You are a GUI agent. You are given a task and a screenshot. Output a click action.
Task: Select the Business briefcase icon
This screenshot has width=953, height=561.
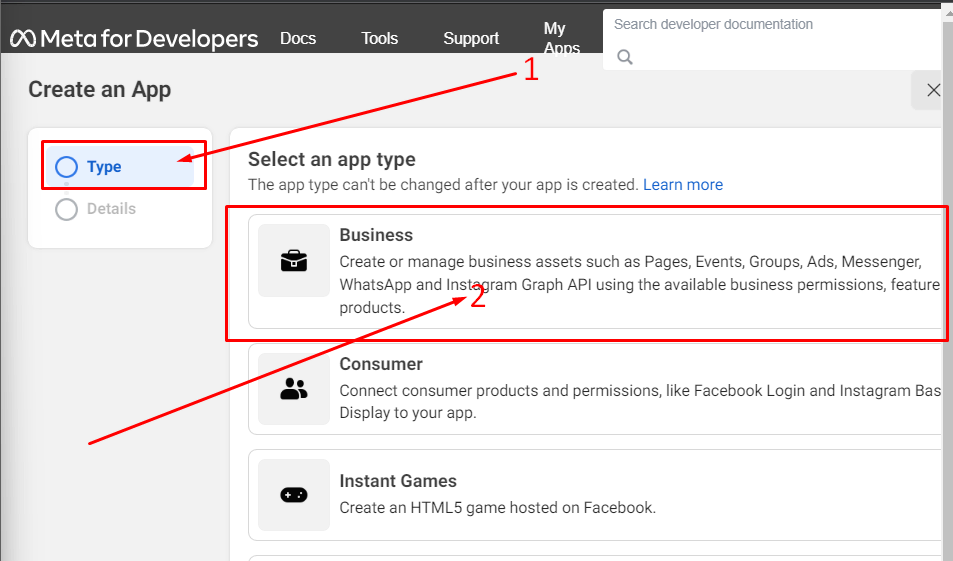click(x=294, y=261)
